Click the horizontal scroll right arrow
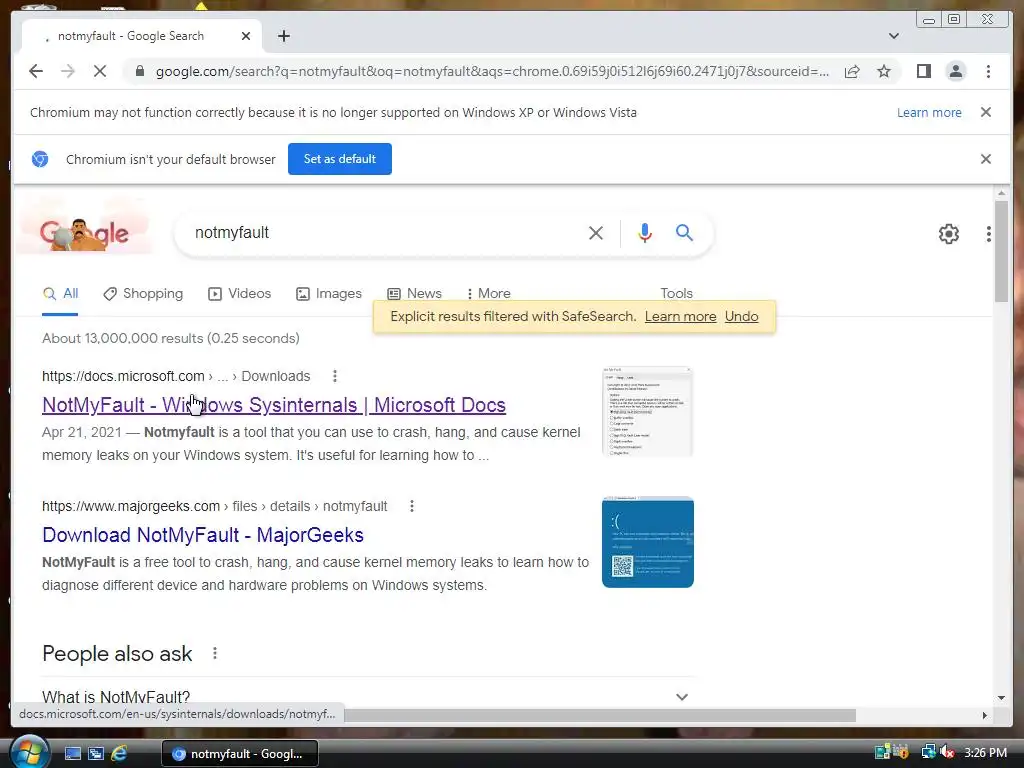 [x=984, y=715]
